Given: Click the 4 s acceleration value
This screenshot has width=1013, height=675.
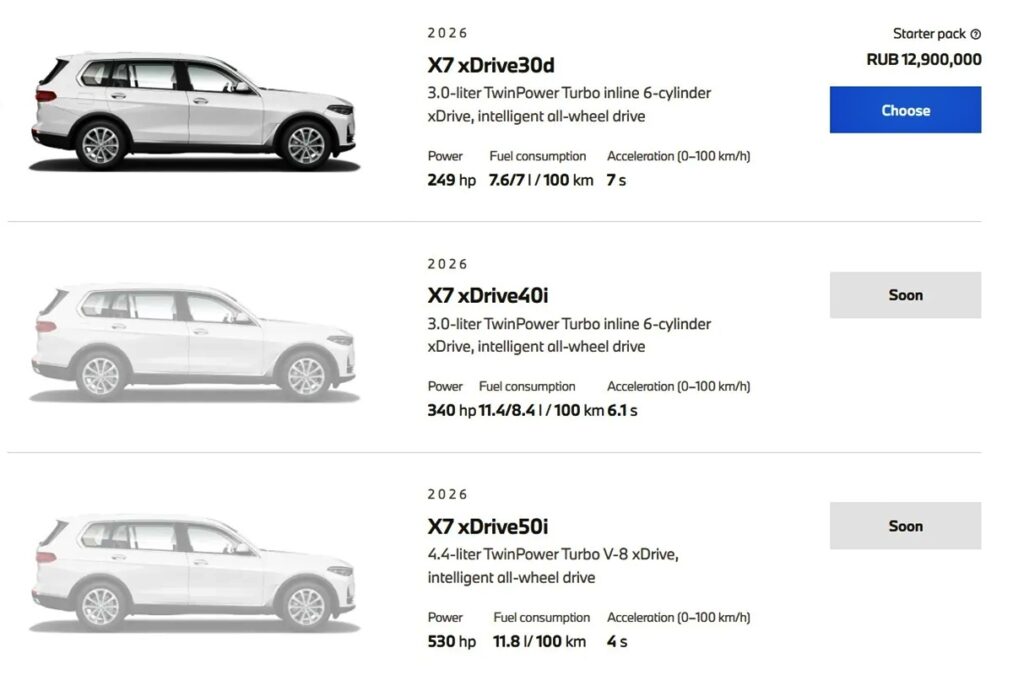Looking at the screenshot, I should (617, 641).
